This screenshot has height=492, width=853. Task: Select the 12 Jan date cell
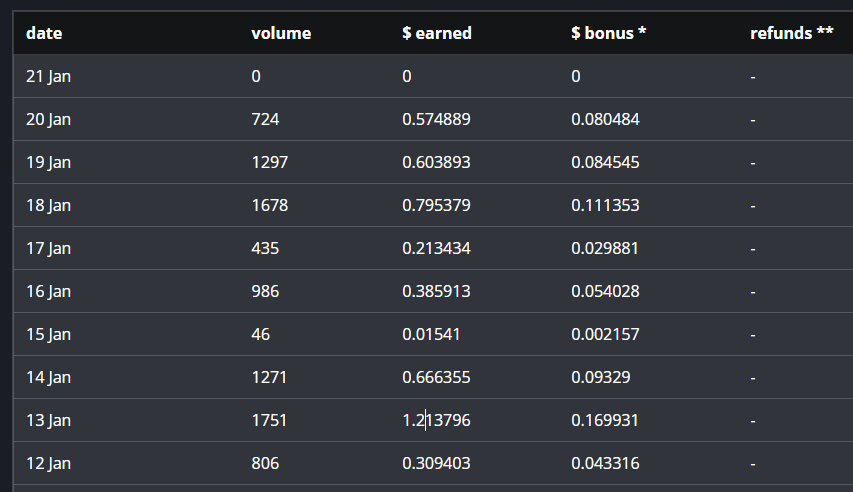point(48,463)
